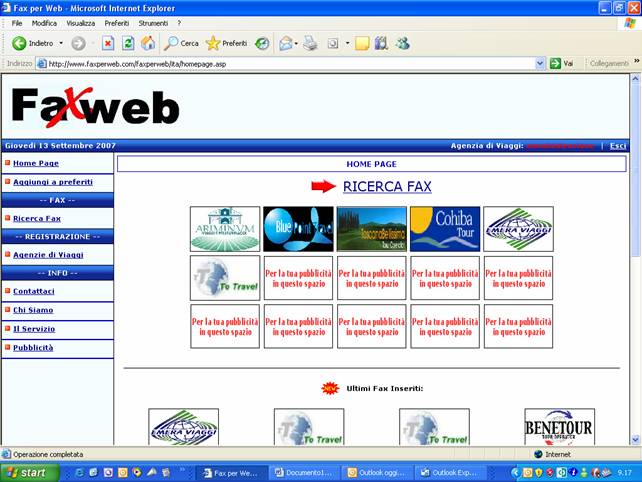Expand the Indietro back history dropdown arrow
Screen dimensions: 642x482
pos(61,43)
